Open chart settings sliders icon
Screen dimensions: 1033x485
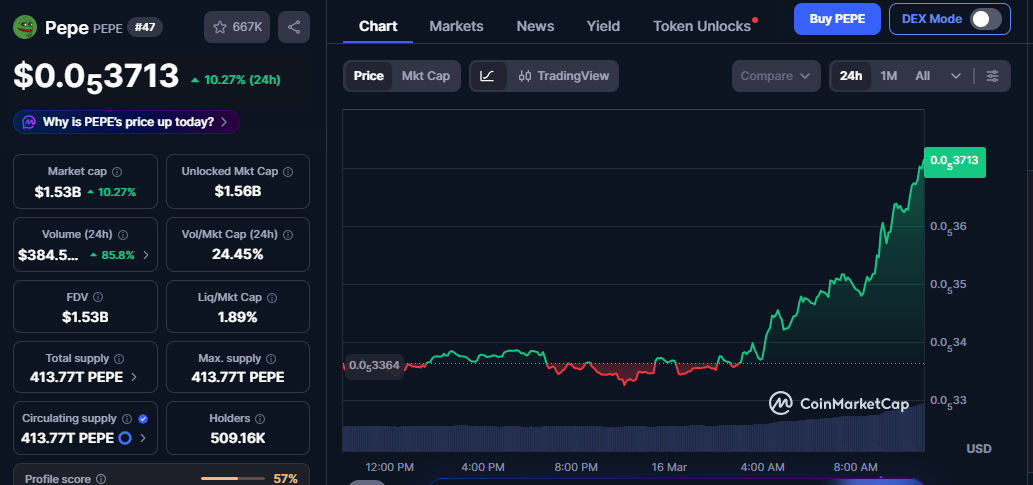pyautogui.click(x=992, y=76)
